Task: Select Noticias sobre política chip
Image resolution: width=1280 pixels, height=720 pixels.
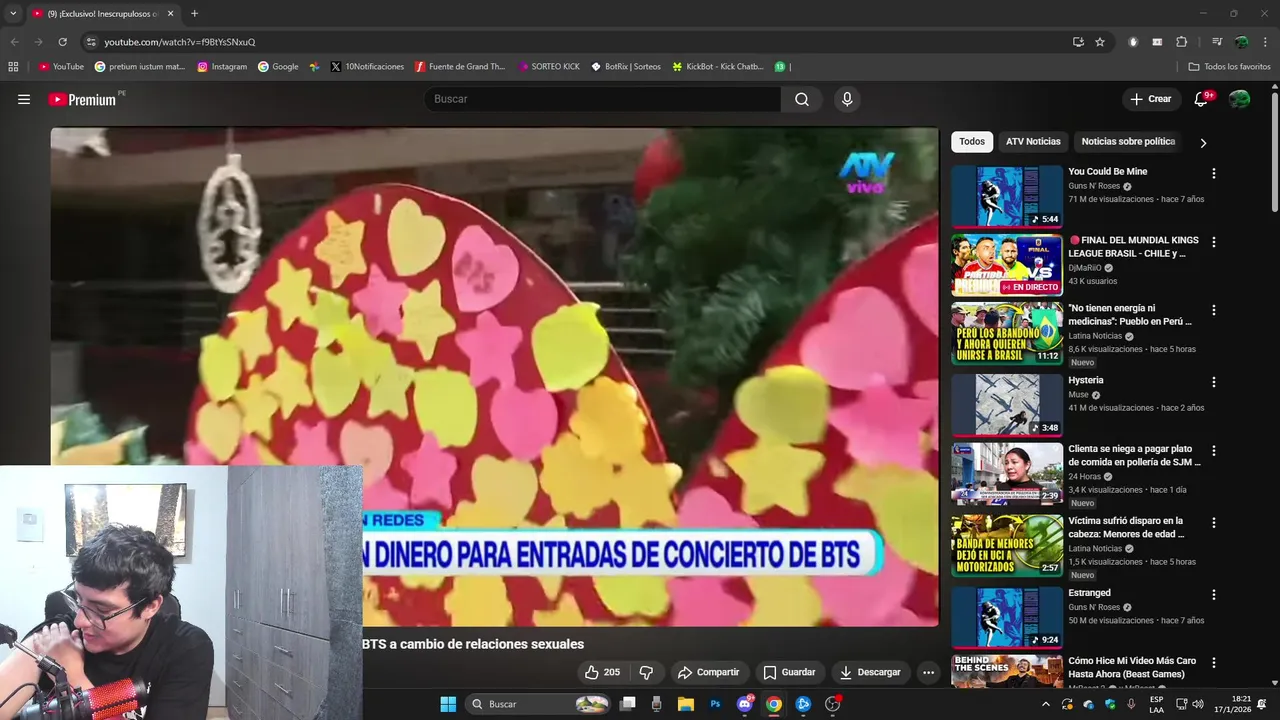Action: click(x=1128, y=142)
